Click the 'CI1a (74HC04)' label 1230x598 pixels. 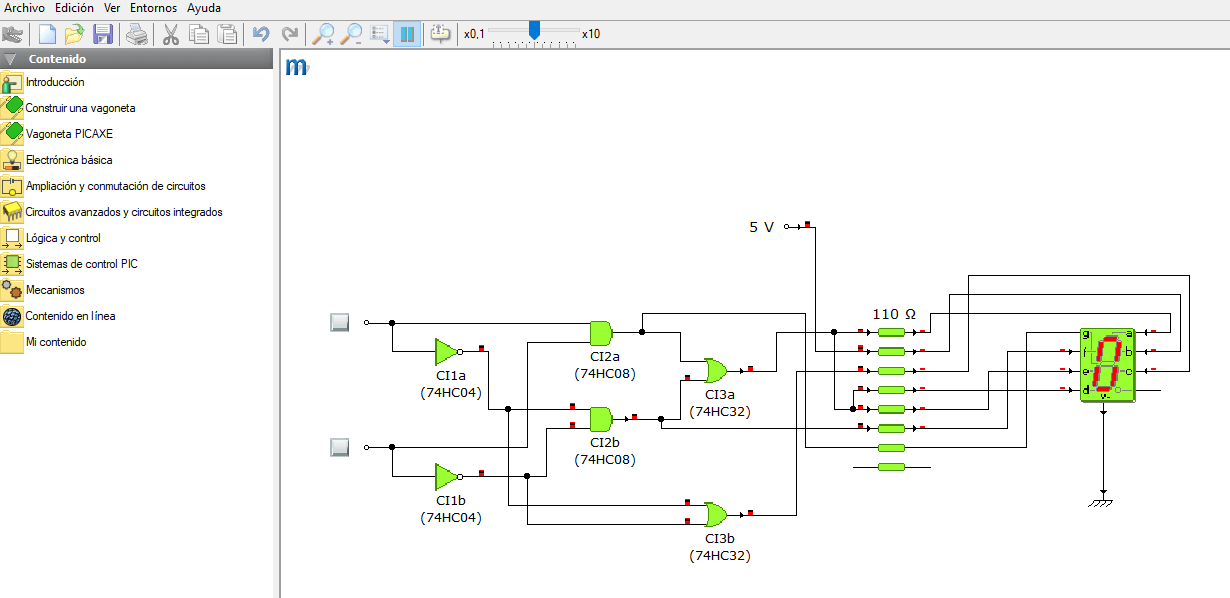pyautogui.click(x=450, y=384)
